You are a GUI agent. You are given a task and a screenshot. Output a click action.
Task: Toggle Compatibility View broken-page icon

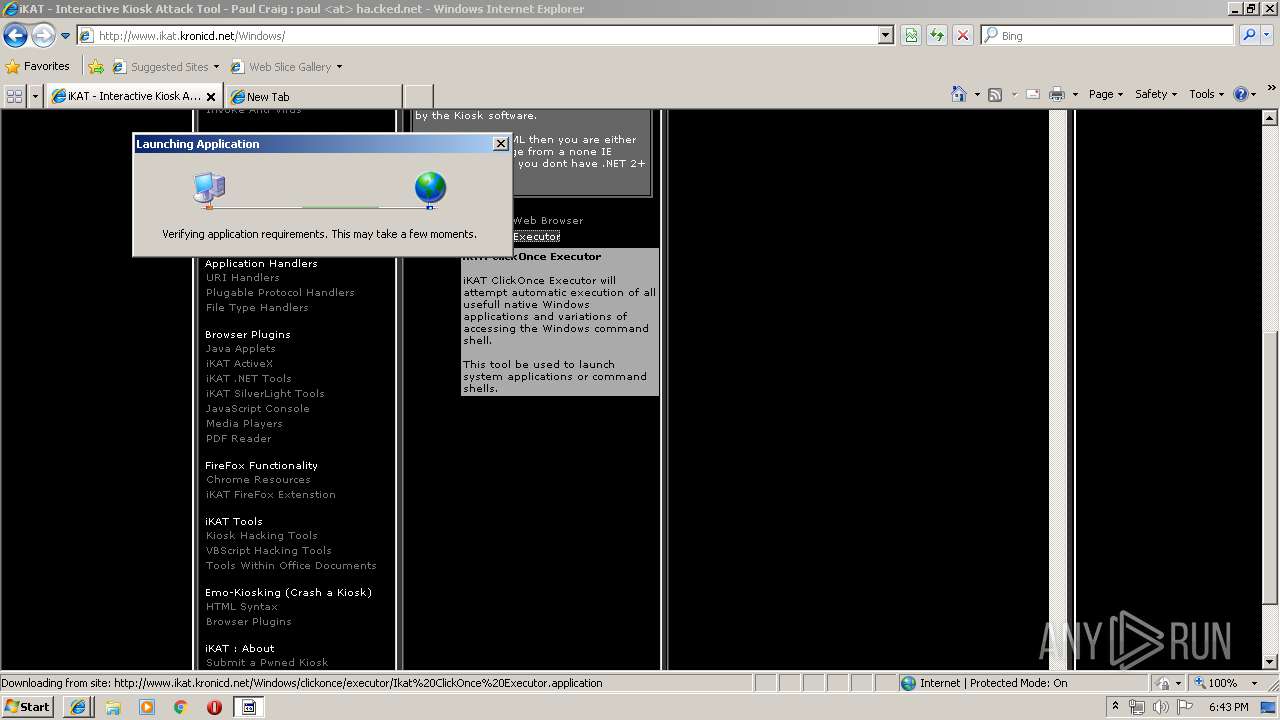pos(911,35)
